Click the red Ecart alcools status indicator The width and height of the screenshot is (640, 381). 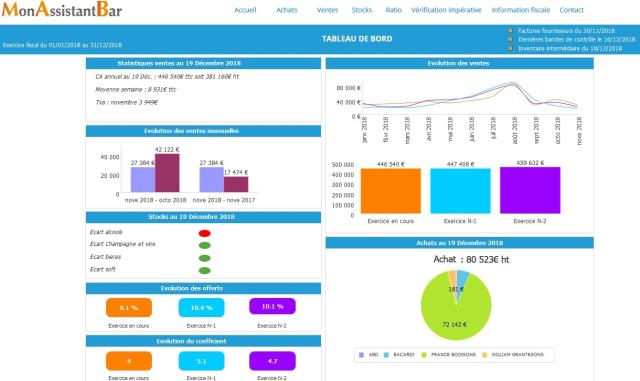(x=204, y=233)
